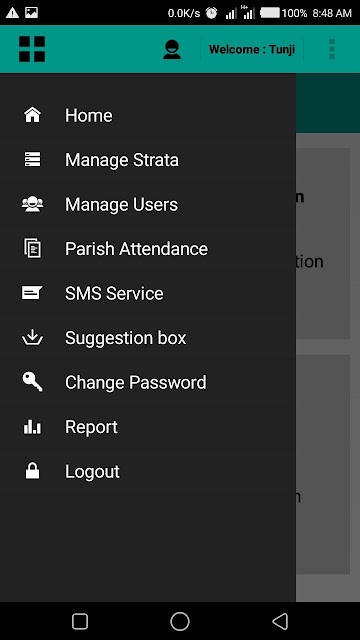360x640 pixels.
Task: Tap the Welcome : Tunji label
Action: [x=252, y=49]
